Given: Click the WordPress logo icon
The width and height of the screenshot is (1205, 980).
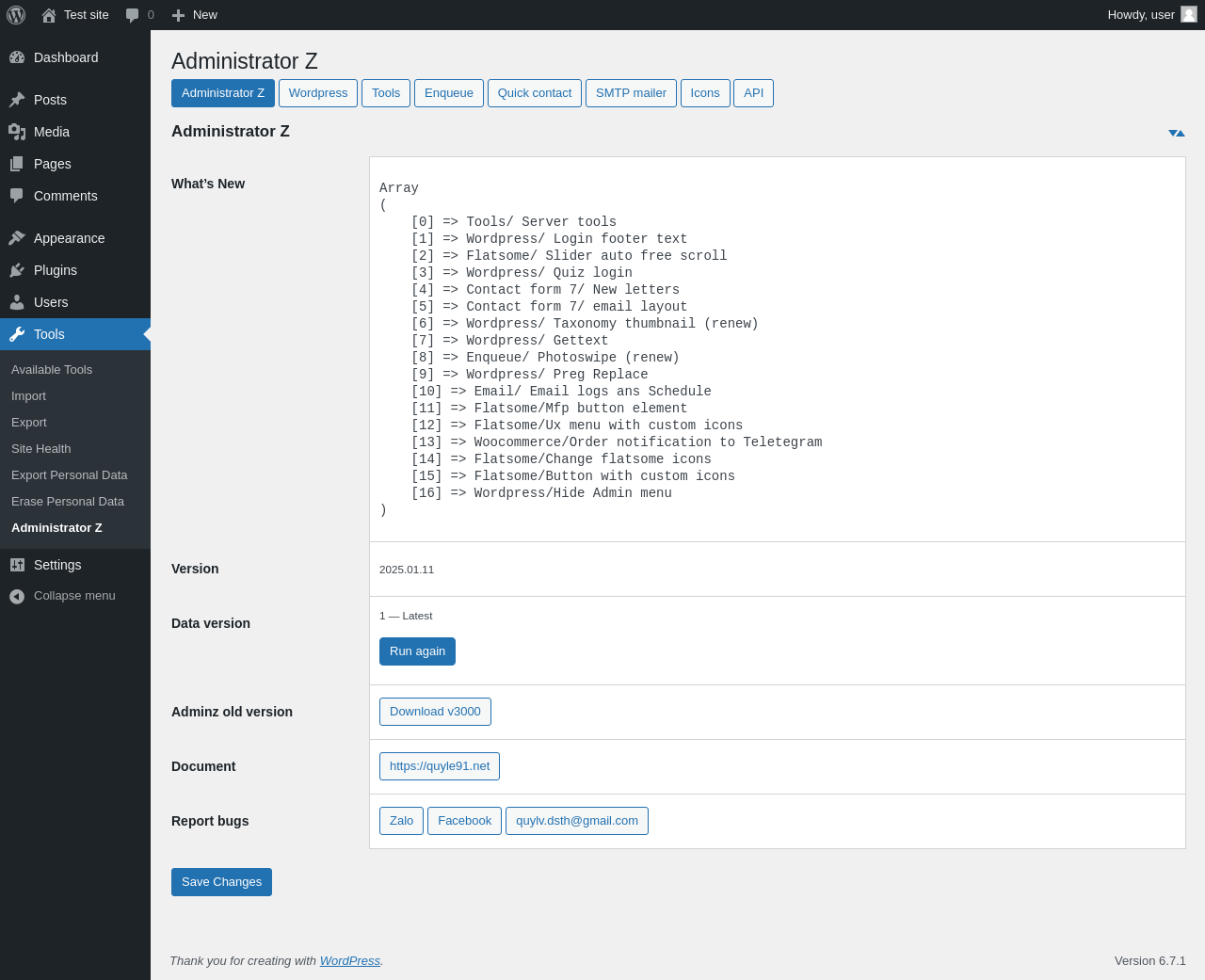Looking at the screenshot, I should coord(16,15).
